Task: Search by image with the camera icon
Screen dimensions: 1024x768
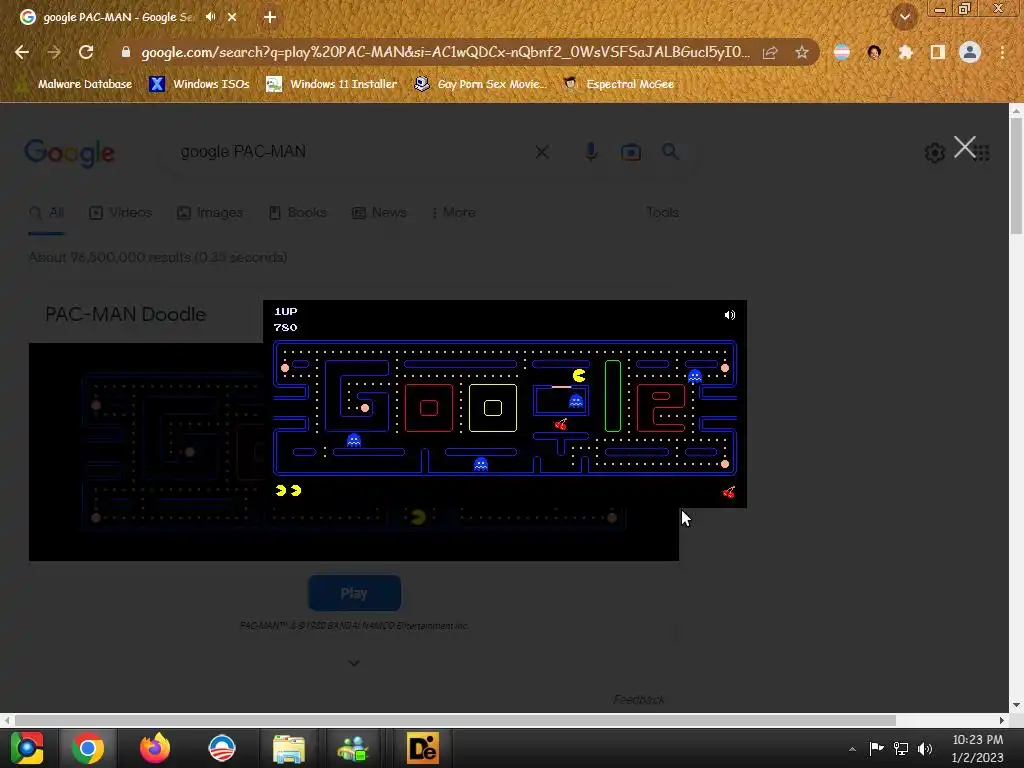Action: click(631, 152)
